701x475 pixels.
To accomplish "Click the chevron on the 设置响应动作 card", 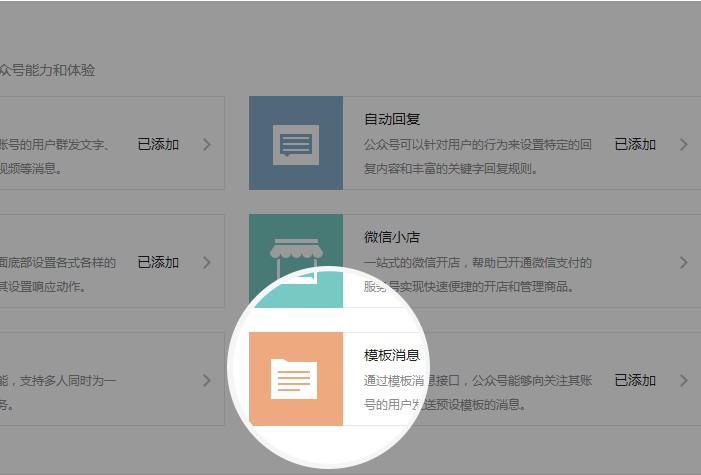I will click(206, 262).
